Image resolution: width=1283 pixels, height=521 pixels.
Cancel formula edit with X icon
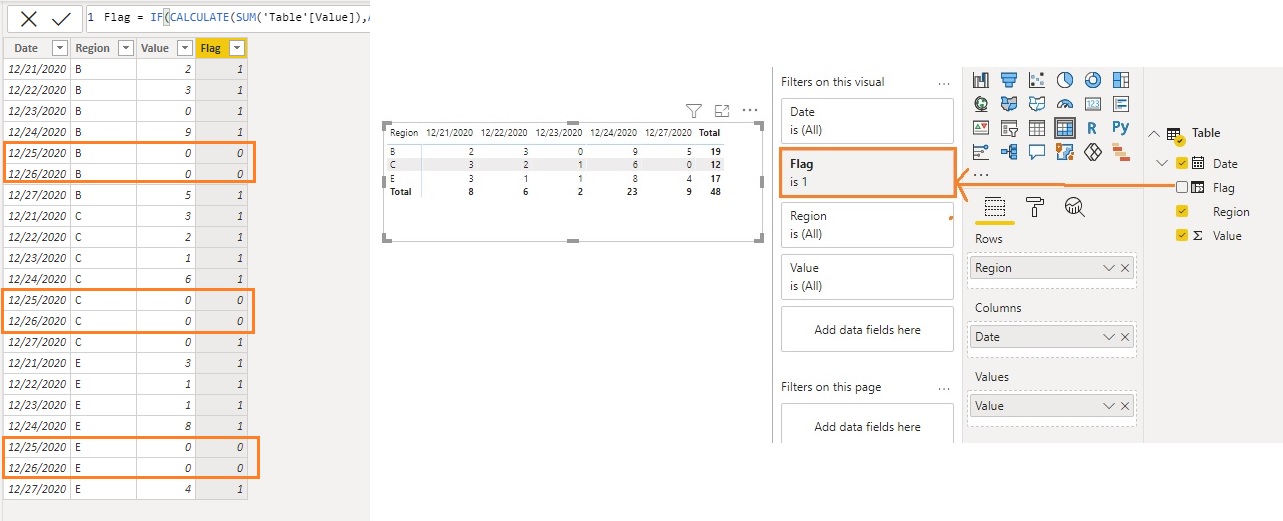29,18
